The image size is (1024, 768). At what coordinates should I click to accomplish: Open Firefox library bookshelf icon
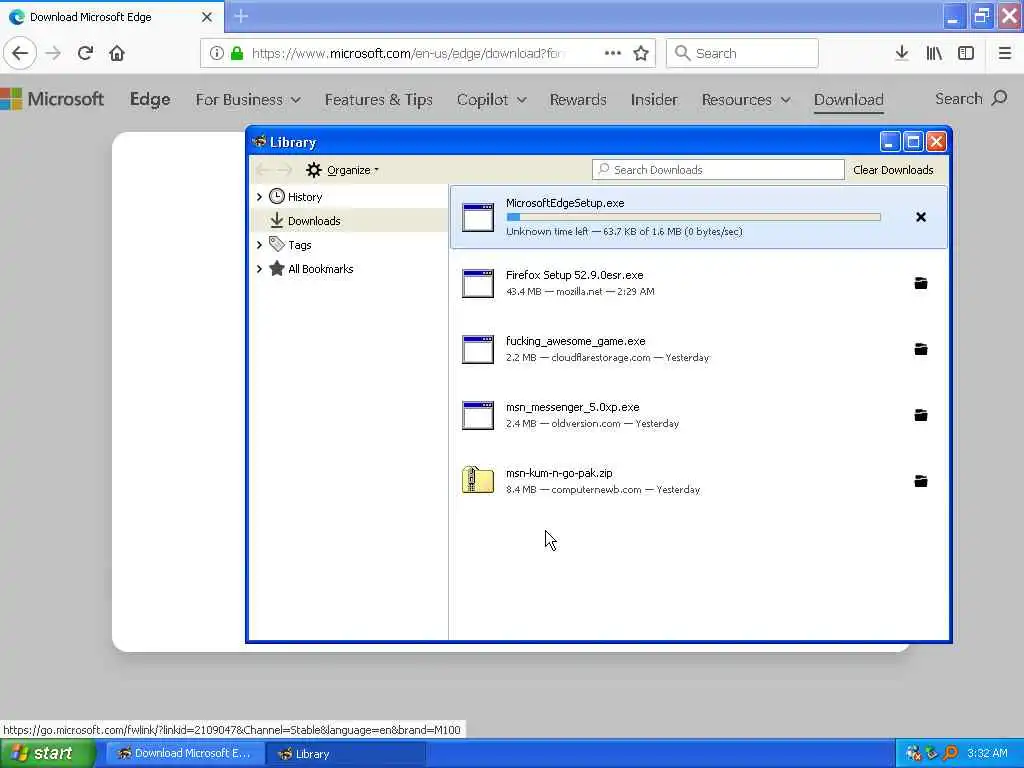pos(934,53)
